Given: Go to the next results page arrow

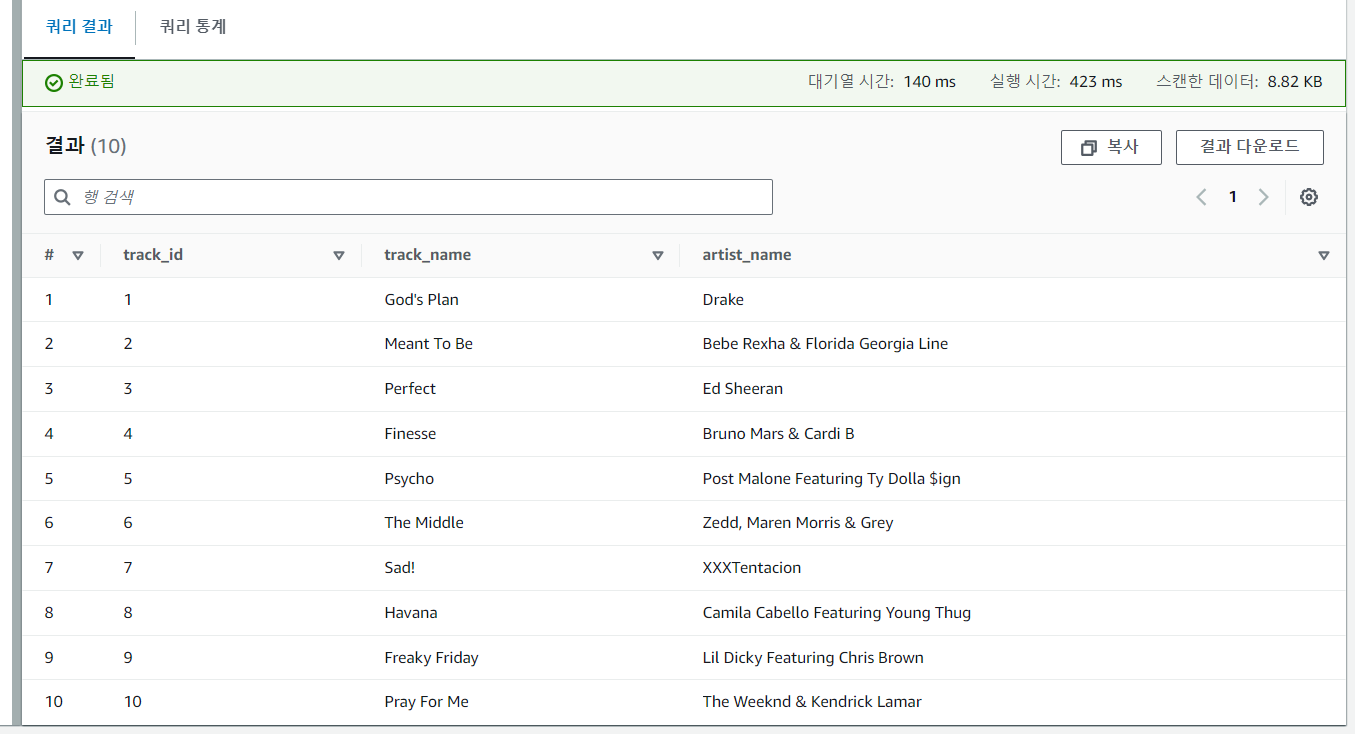Looking at the screenshot, I should click(1263, 197).
